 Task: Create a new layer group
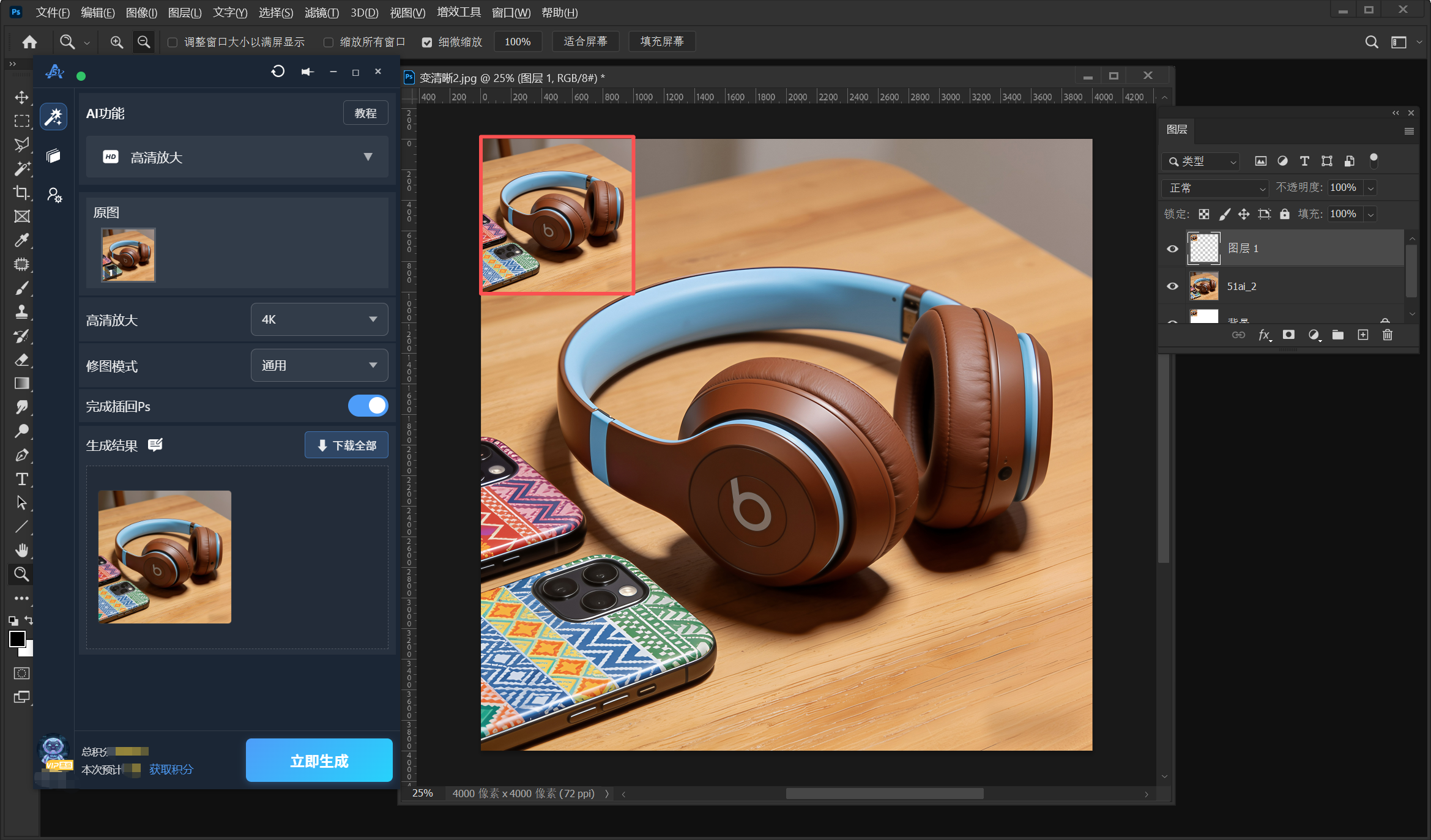tap(1338, 335)
